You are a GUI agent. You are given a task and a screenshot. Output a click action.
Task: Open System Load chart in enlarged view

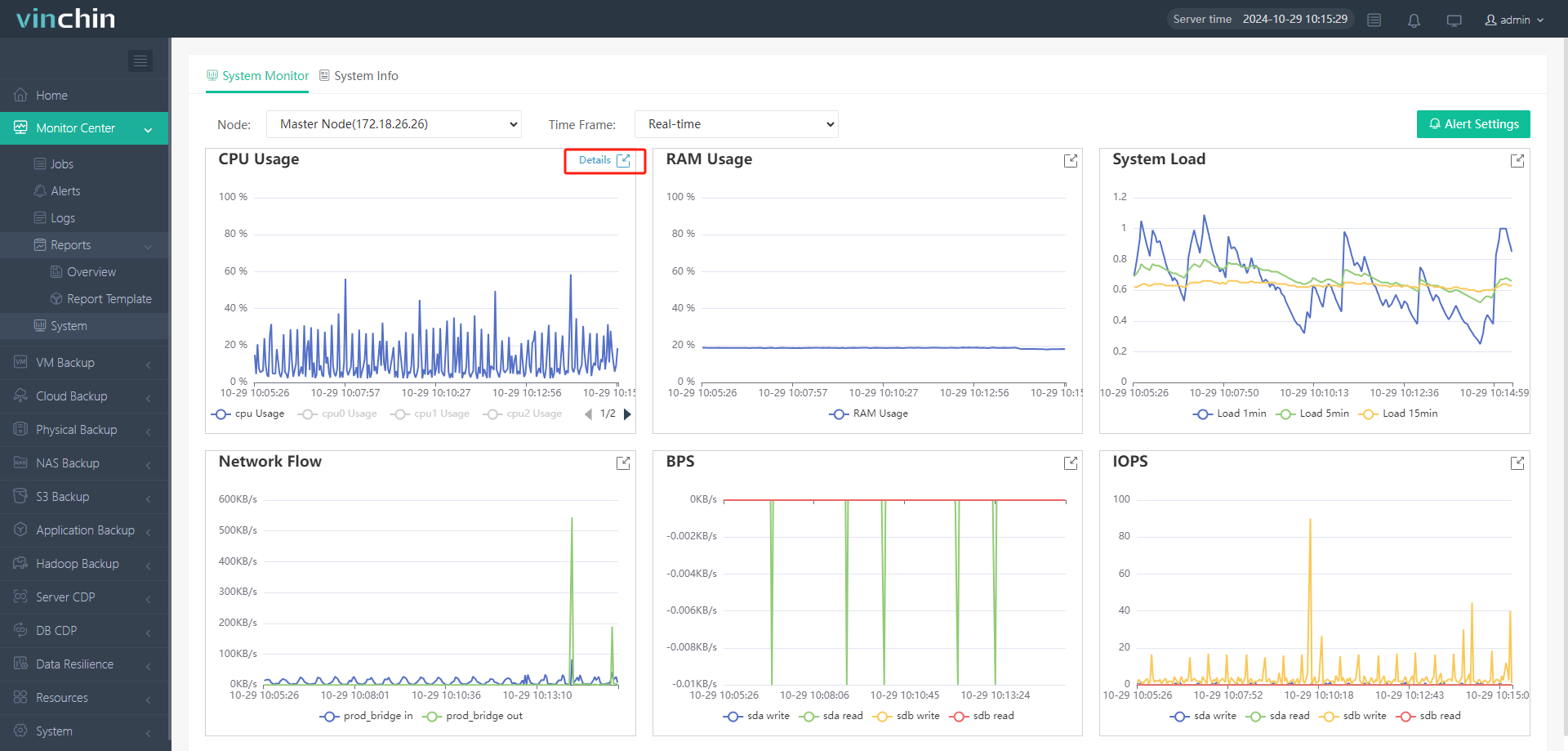[1517, 161]
